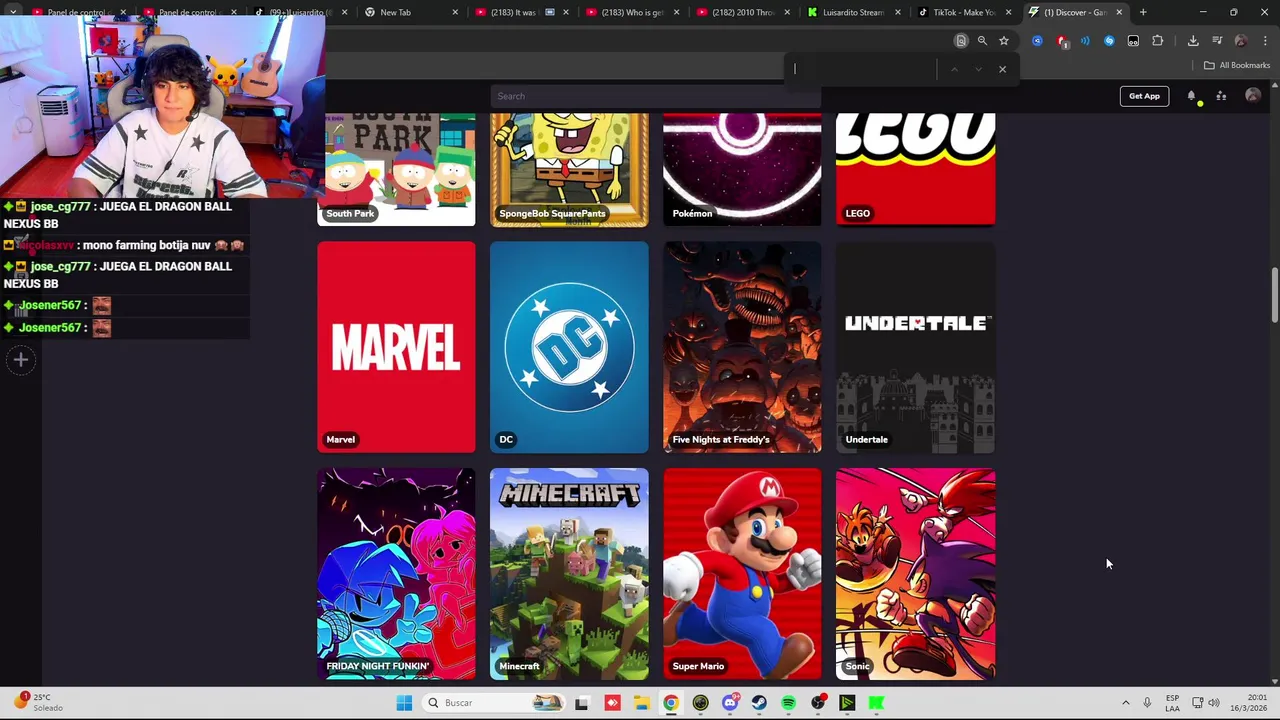Open the community icon next to the bell

point(1221,96)
